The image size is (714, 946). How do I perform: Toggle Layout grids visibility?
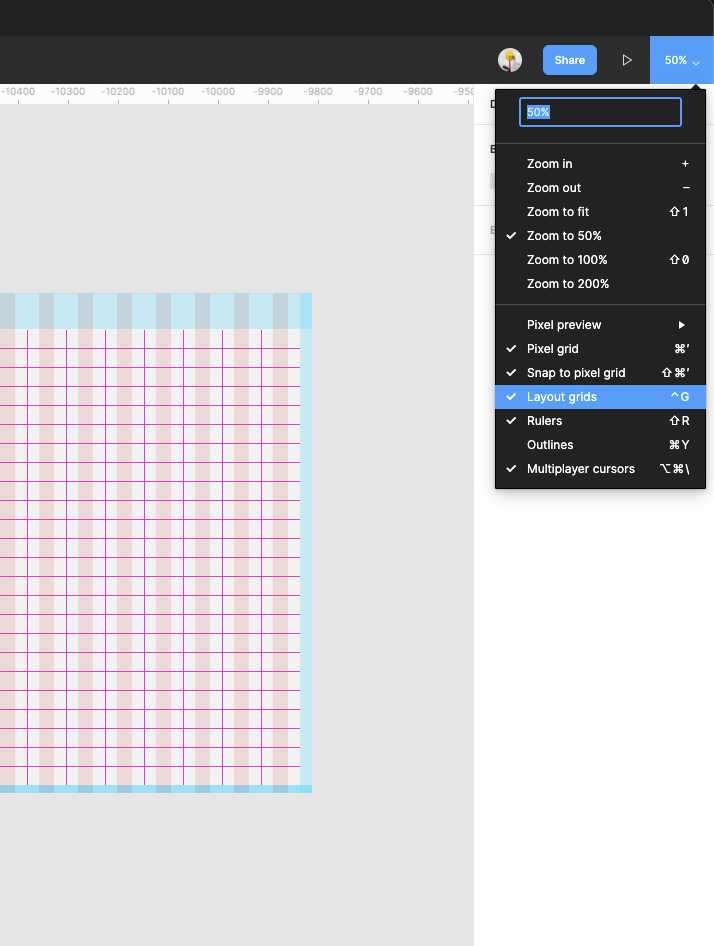tap(562, 397)
